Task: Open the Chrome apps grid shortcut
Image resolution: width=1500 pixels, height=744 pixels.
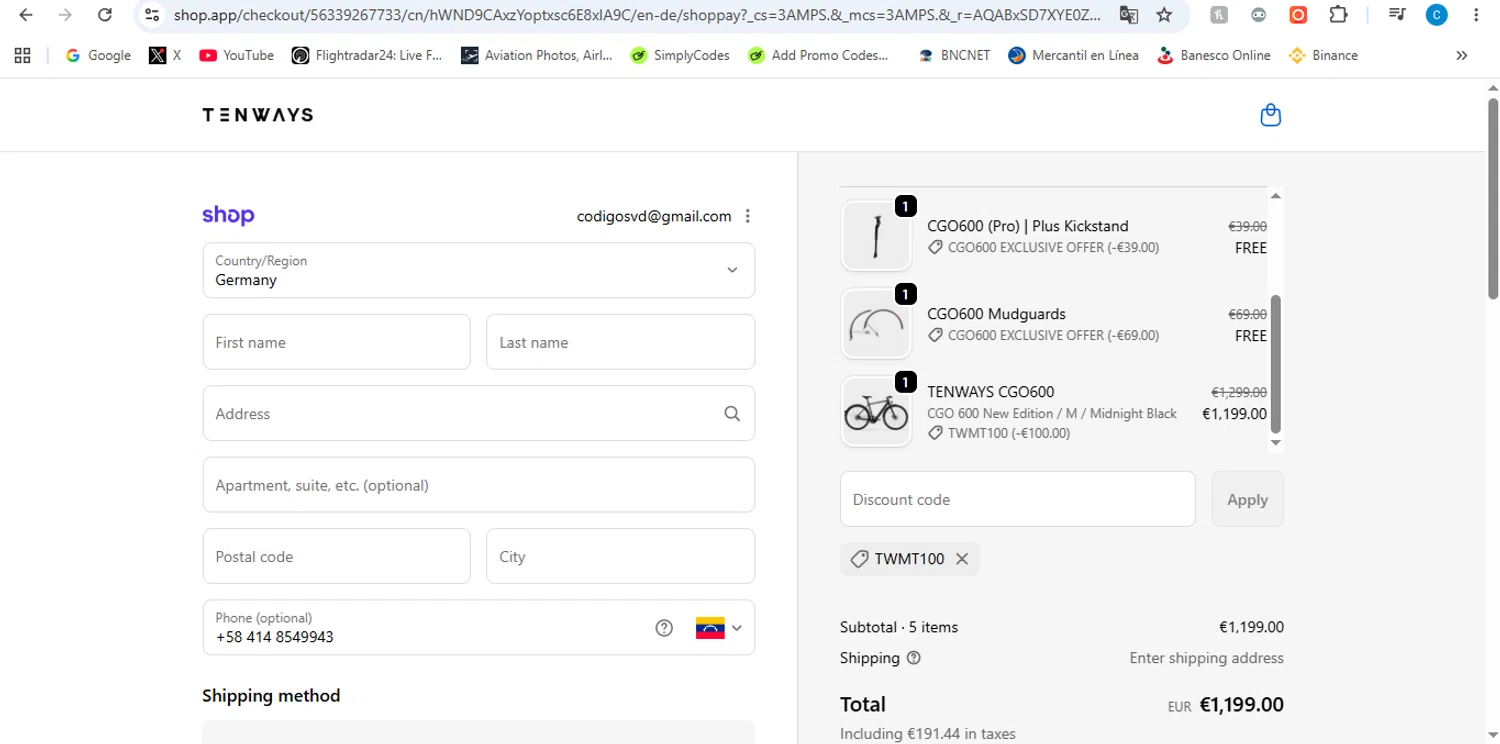Action: pyautogui.click(x=22, y=56)
